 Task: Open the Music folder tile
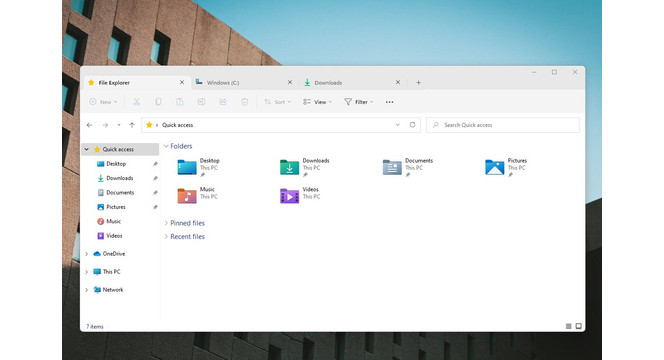[198, 195]
